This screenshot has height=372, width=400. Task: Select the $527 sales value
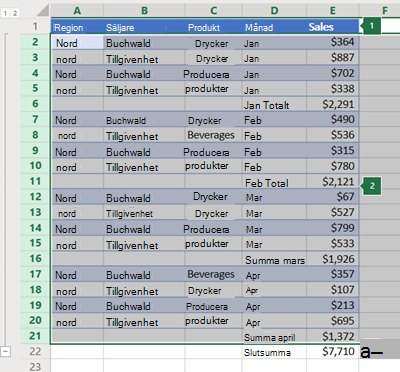[x=332, y=212]
